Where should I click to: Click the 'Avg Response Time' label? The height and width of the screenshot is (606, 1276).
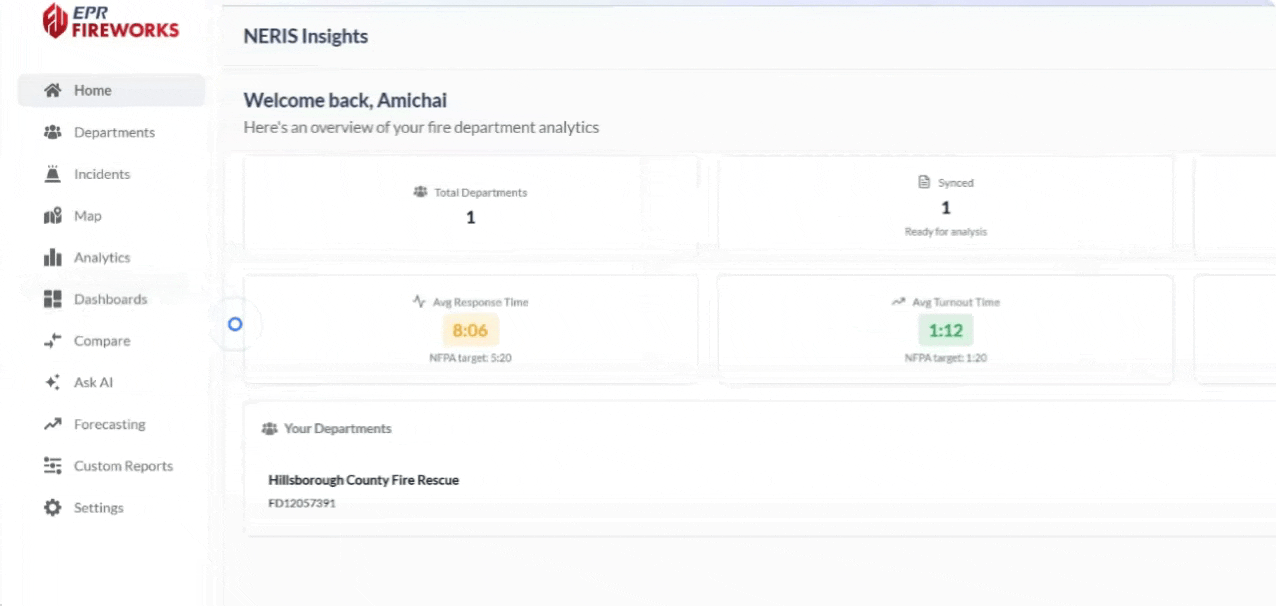pyautogui.click(x=481, y=302)
